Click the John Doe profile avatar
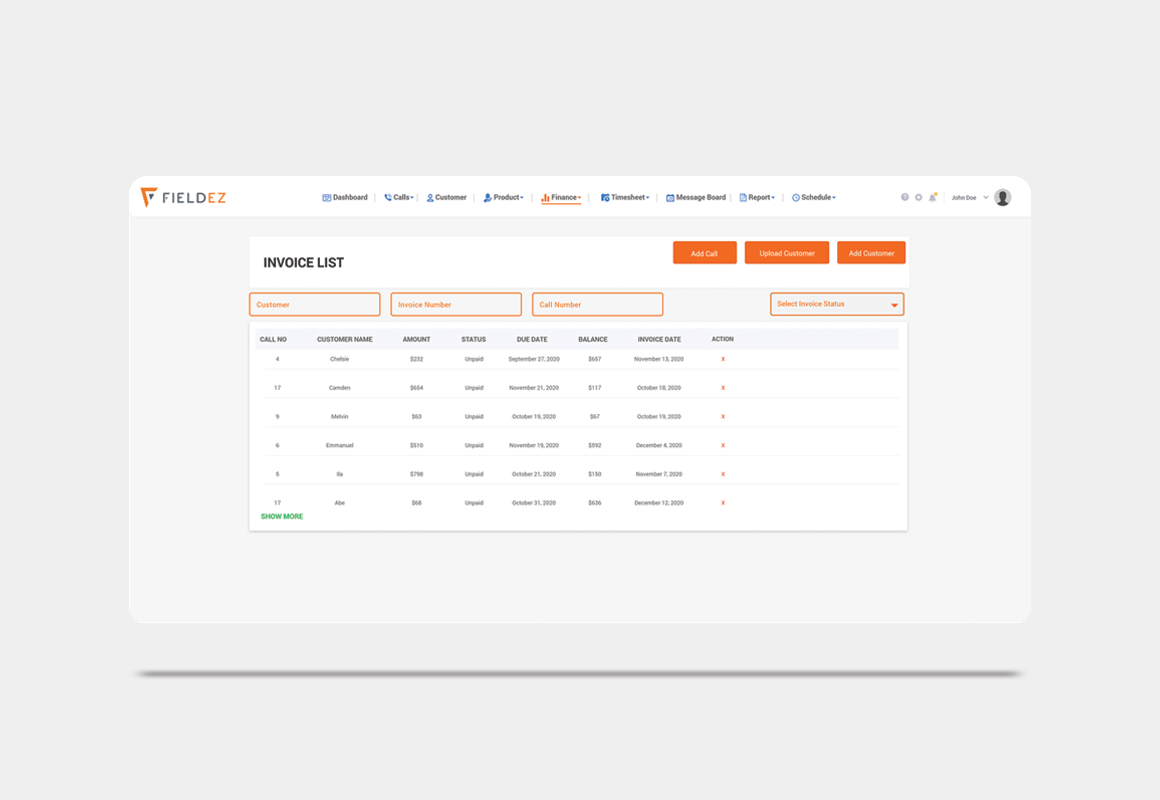Image resolution: width=1160 pixels, height=800 pixels. 1002,198
